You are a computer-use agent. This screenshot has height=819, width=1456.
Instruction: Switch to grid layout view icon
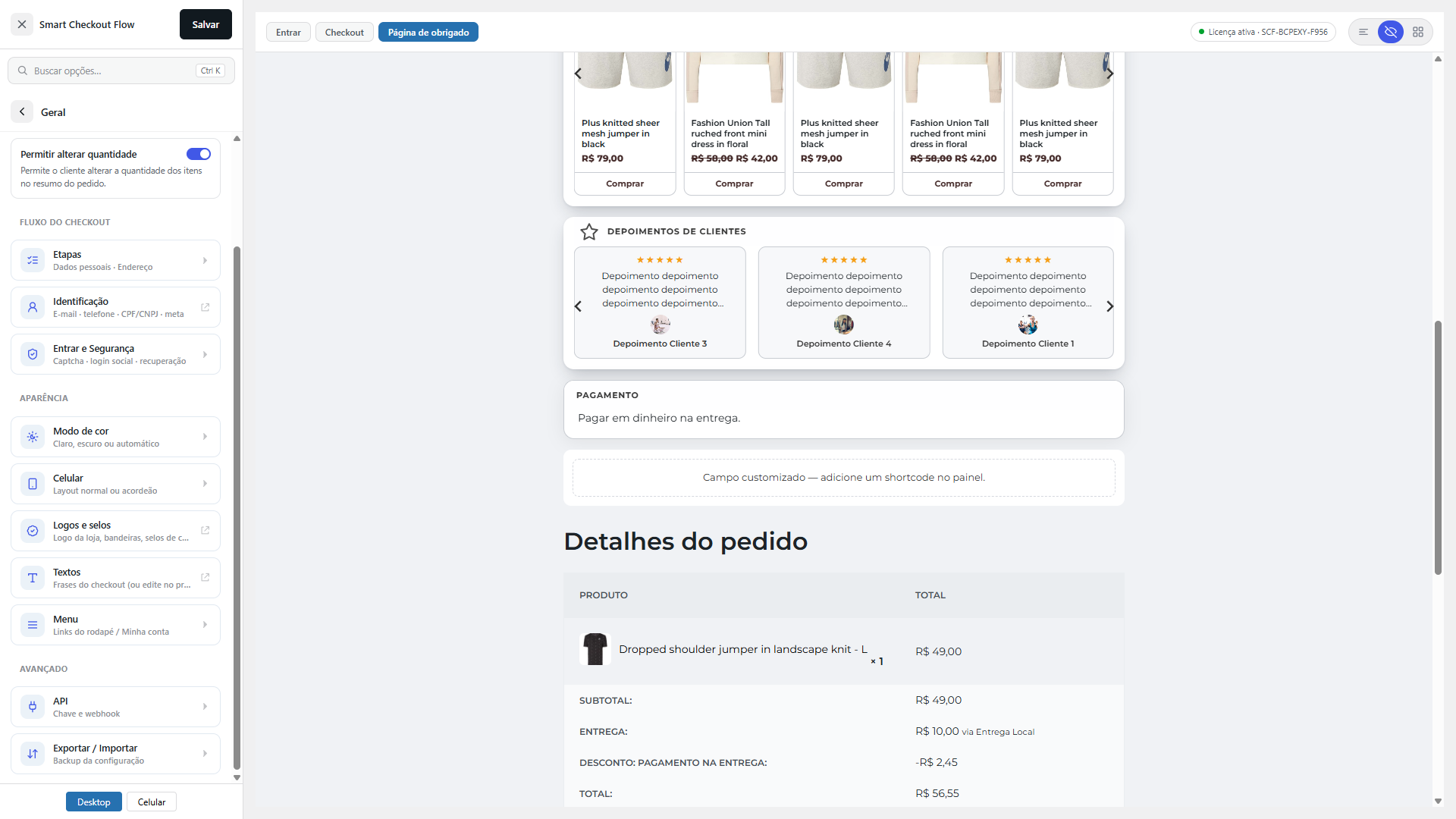click(x=1418, y=32)
